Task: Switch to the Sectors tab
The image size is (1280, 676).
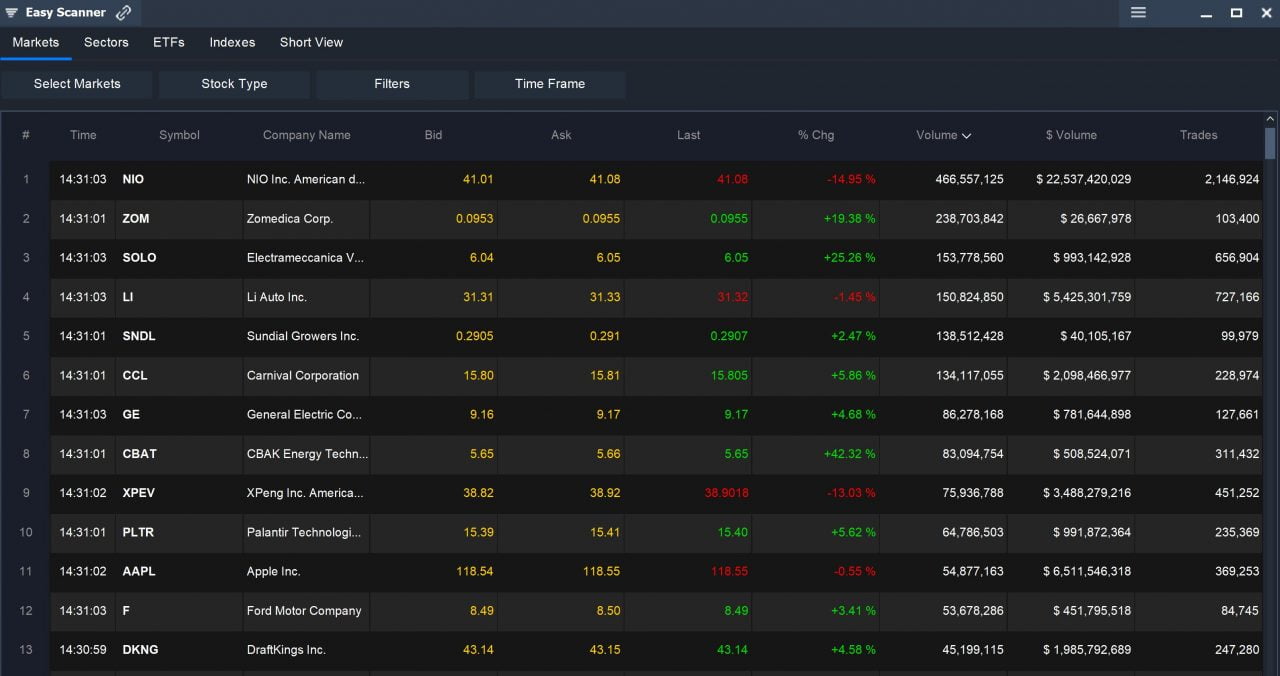Action: pos(106,42)
